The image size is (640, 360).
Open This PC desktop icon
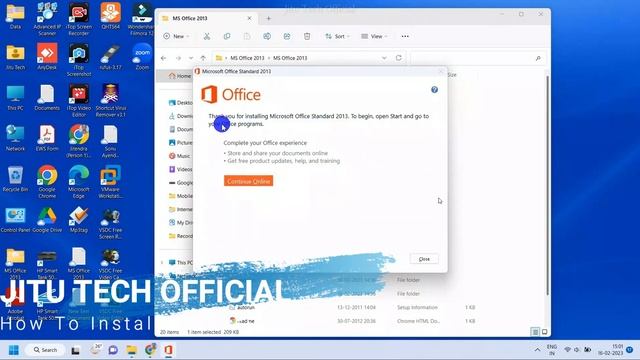point(15,98)
